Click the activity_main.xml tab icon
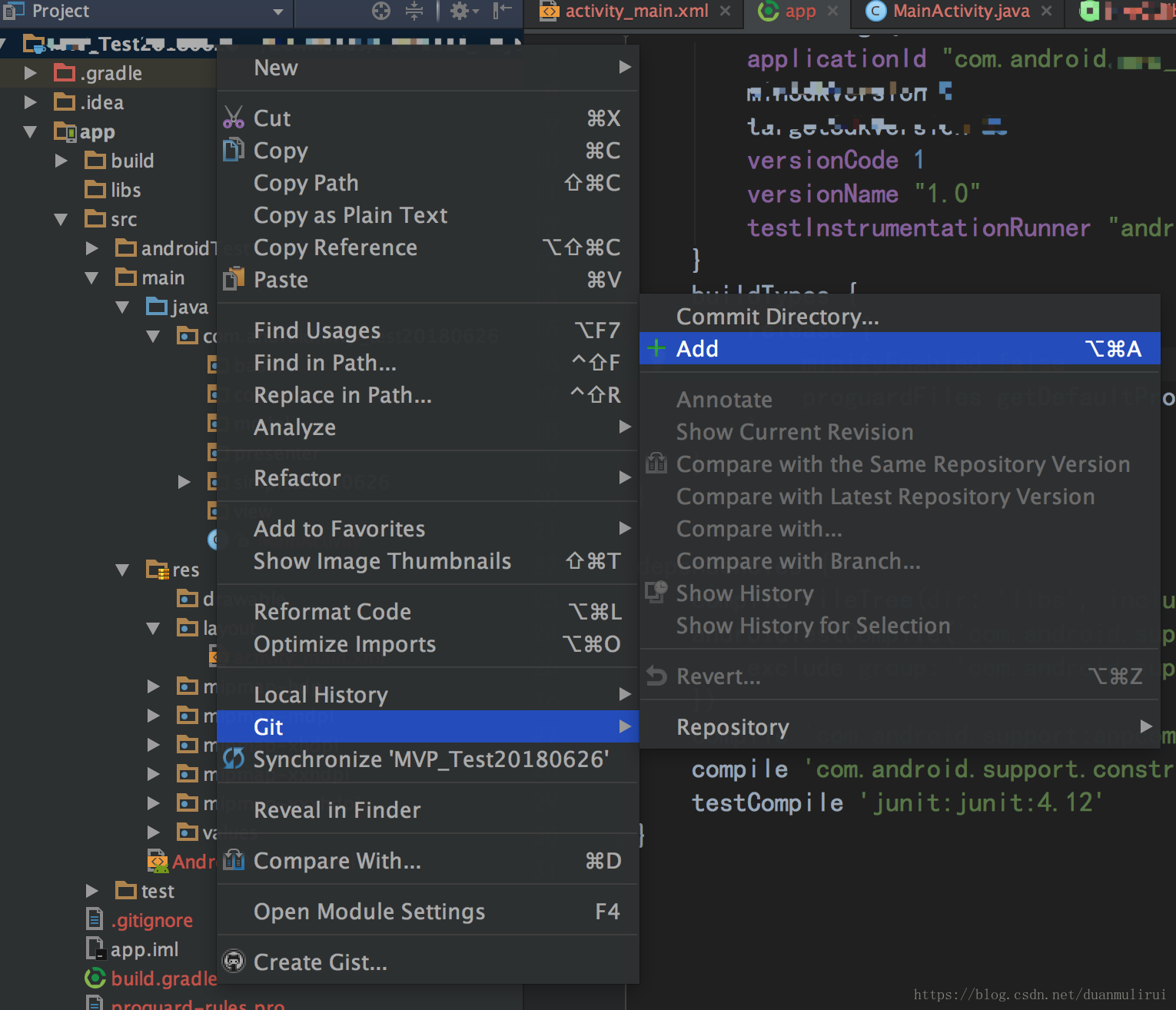 [550, 11]
